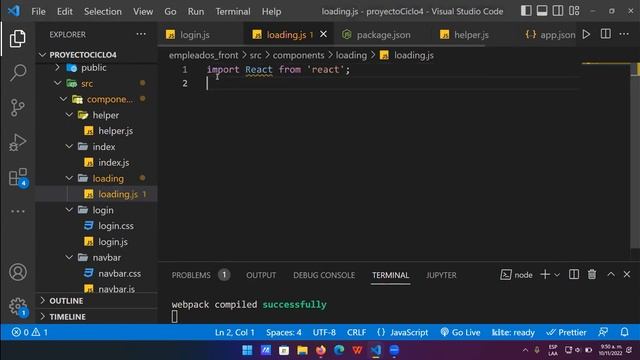Click the feedback icon in status bar

coord(603,332)
